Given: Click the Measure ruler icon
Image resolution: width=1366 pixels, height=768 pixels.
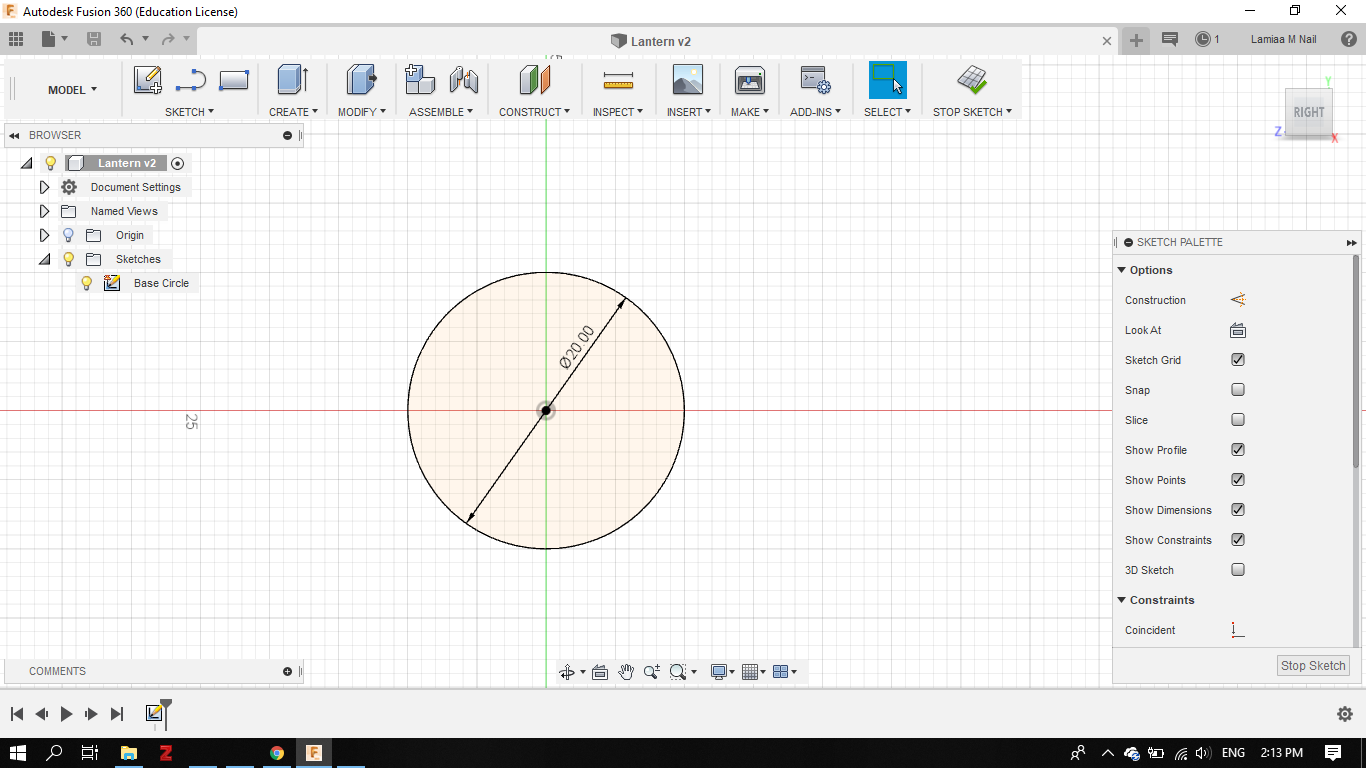Looking at the screenshot, I should tap(618, 81).
